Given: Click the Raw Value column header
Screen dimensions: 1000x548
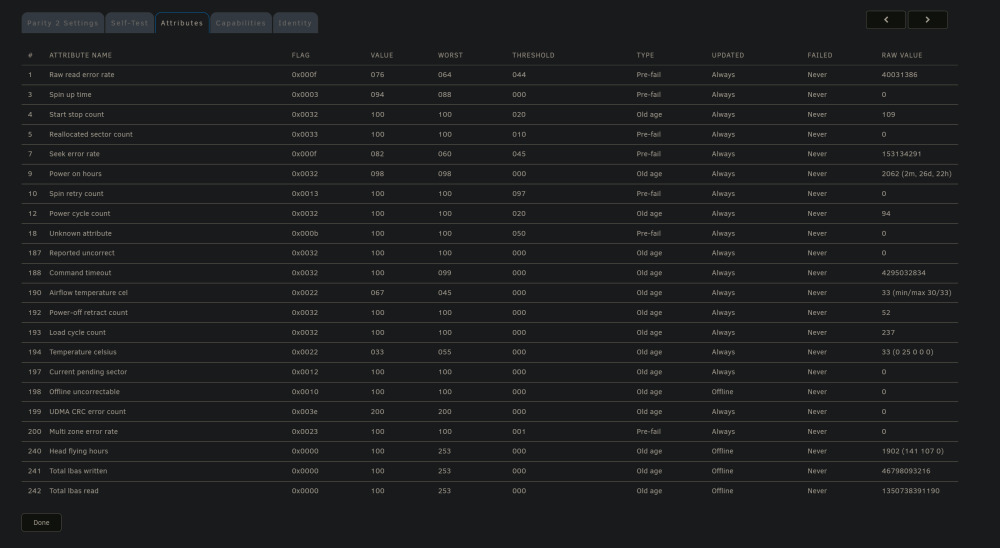Looking at the screenshot, I should tap(902, 56).
